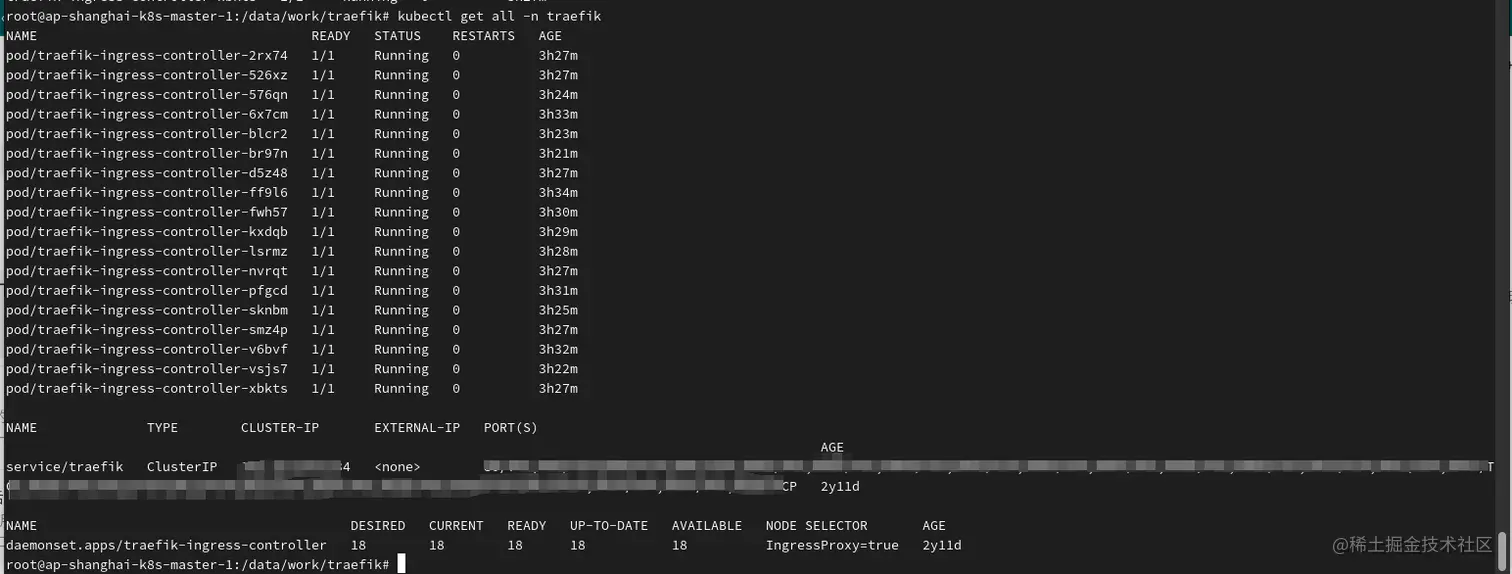
Task: Click pod traefik-ingress-controller-blcr2
Action: click(x=147, y=134)
